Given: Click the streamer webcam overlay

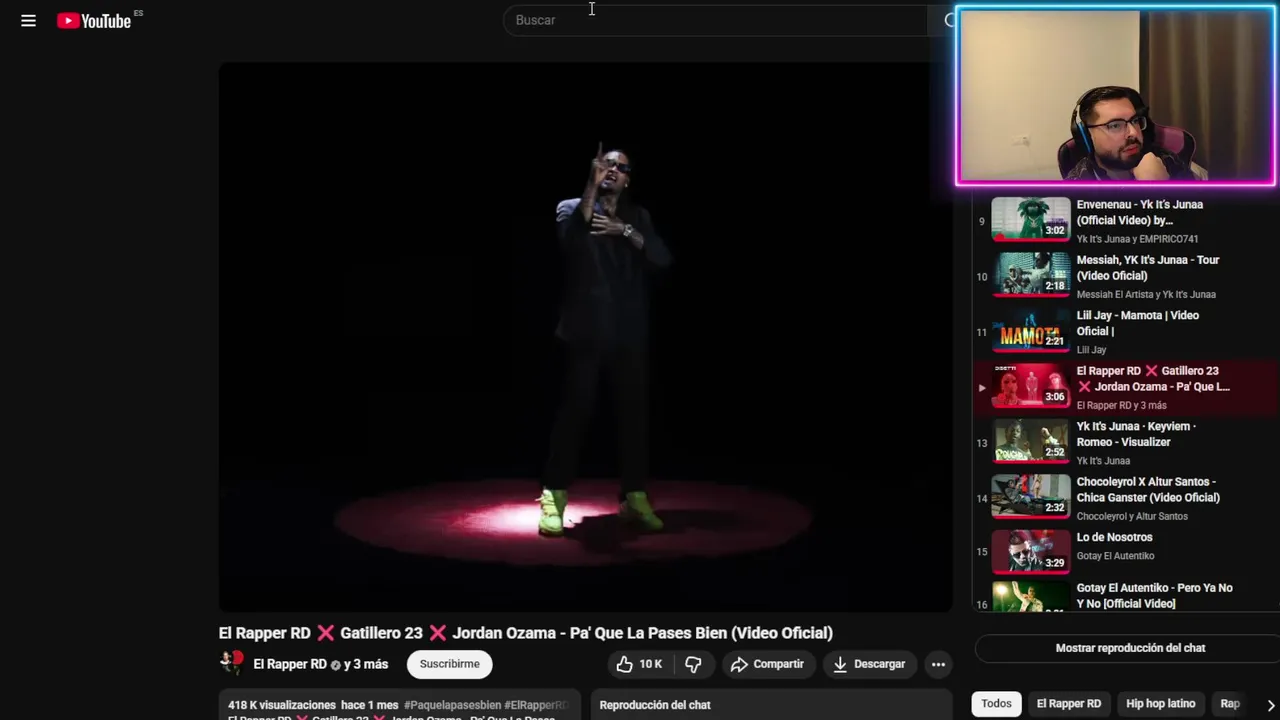Looking at the screenshot, I should (1116, 96).
